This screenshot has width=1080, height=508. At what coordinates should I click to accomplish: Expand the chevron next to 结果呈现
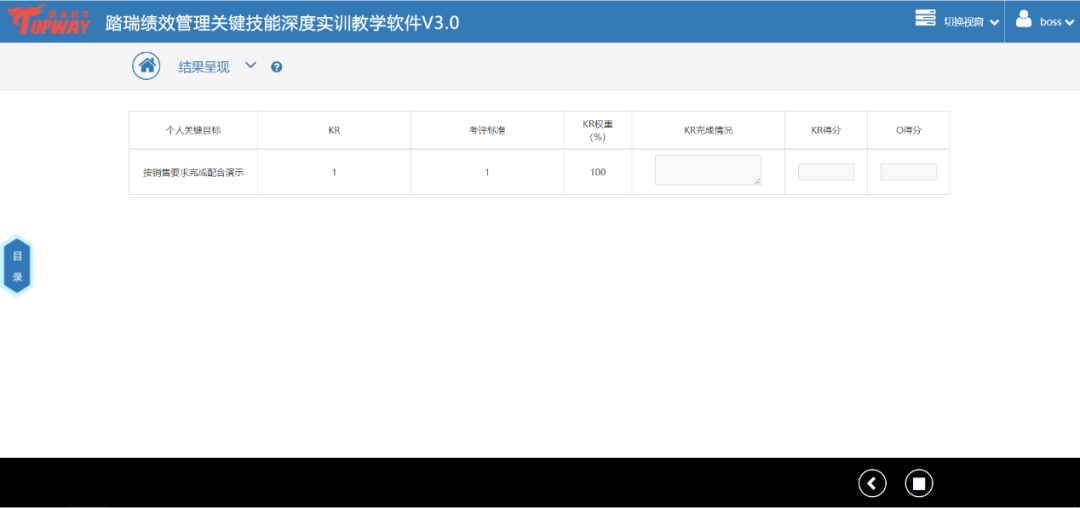pos(251,65)
